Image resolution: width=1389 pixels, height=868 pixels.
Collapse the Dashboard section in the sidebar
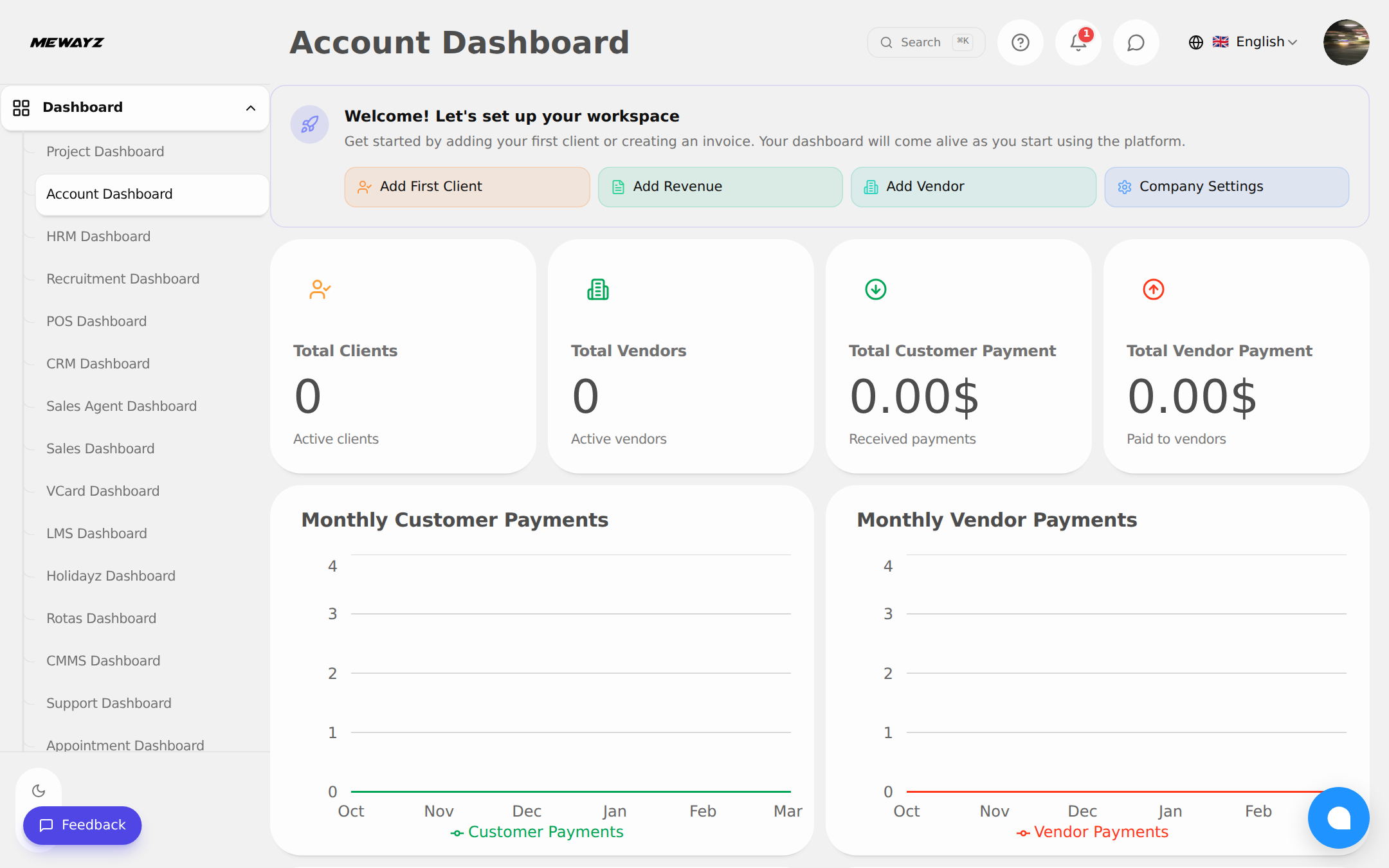coord(250,107)
